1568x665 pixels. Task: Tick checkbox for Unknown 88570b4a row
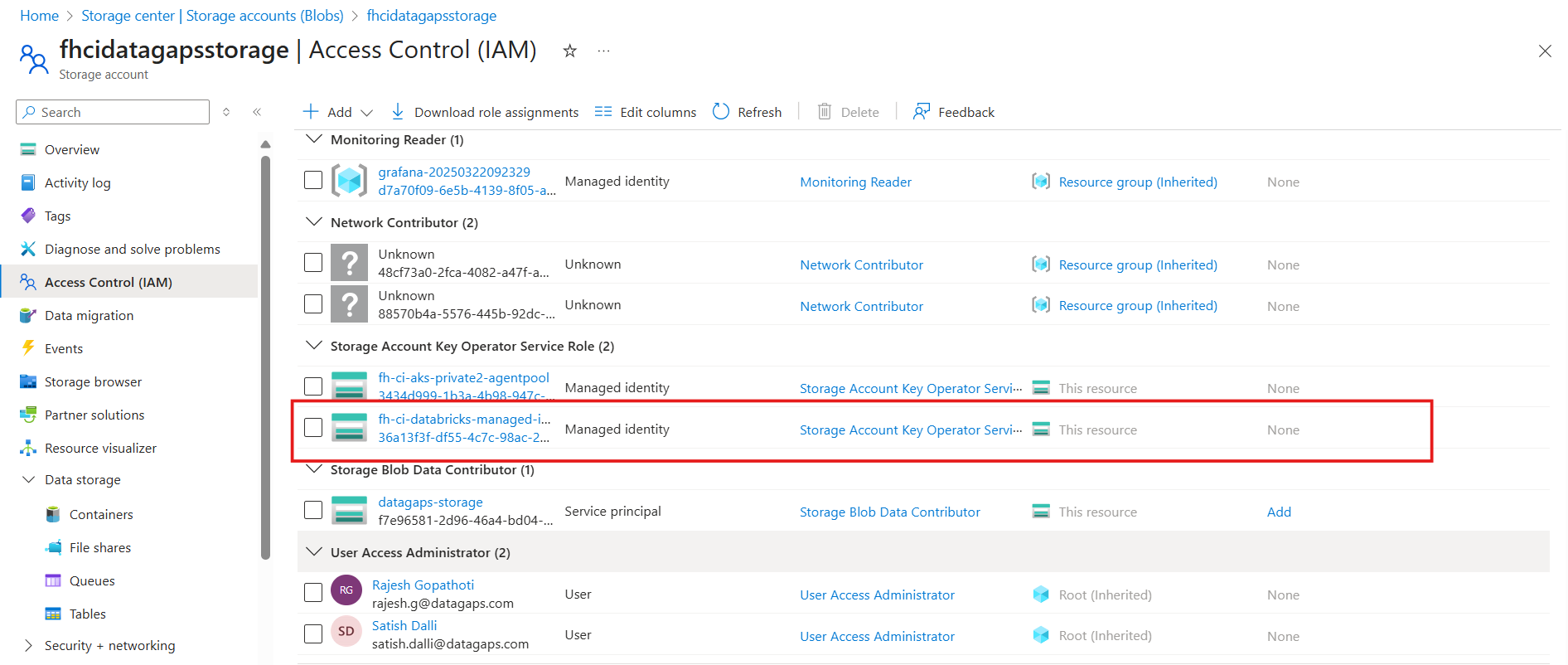[x=313, y=304]
